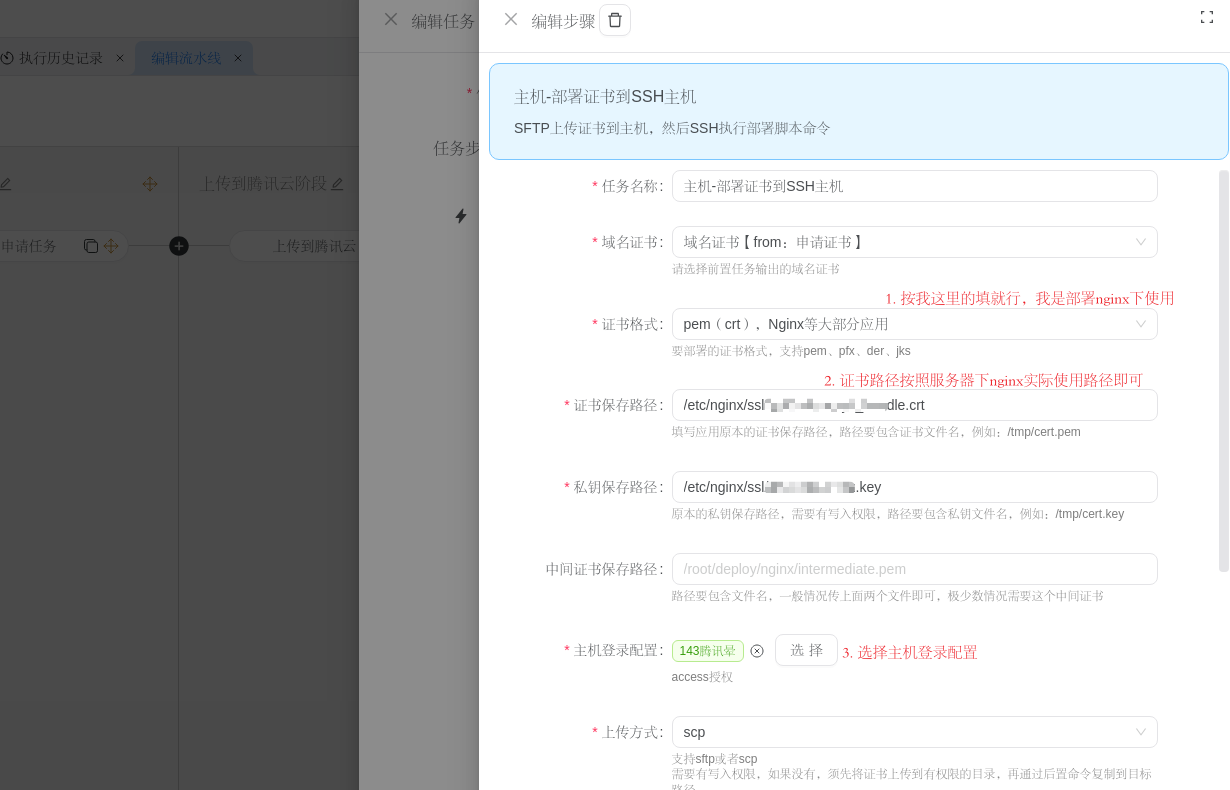The image size is (1230, 790).
Task: Switch to the 执行历史记录 tab
Action: pyautogui.click(x=61, y=58)
